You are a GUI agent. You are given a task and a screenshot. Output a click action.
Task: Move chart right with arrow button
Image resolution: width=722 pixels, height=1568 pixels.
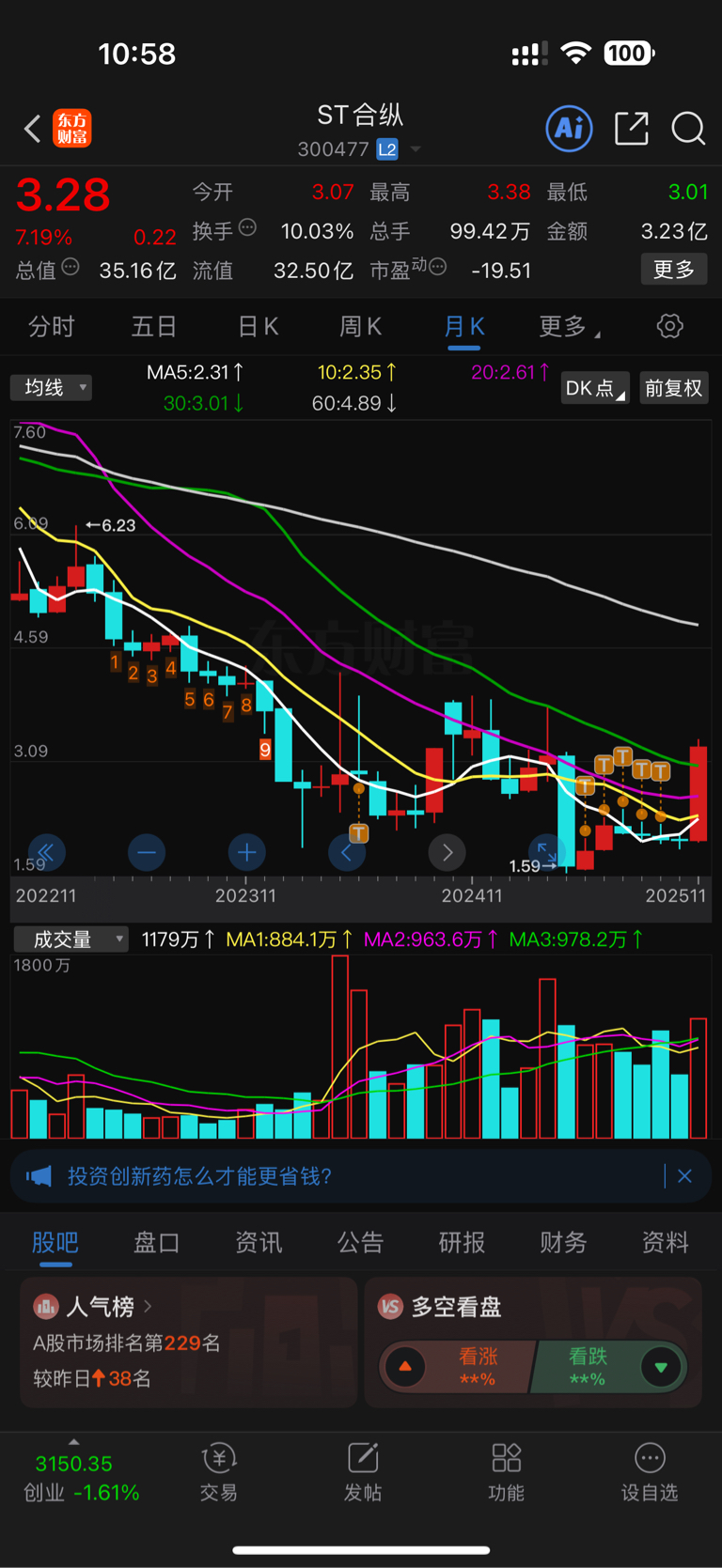click(447, 852)
